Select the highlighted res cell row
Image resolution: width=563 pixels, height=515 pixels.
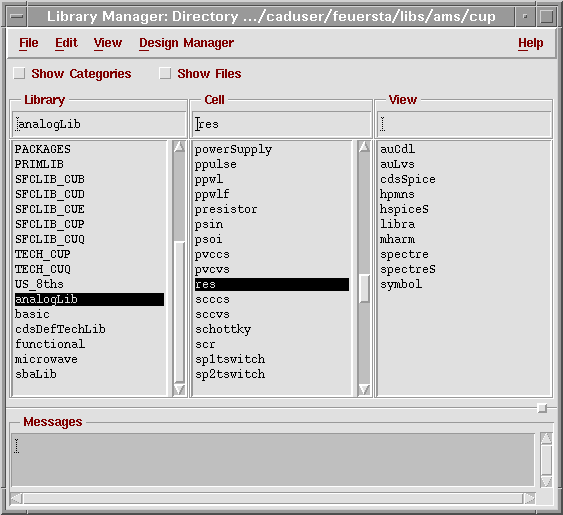click(272, 284)
